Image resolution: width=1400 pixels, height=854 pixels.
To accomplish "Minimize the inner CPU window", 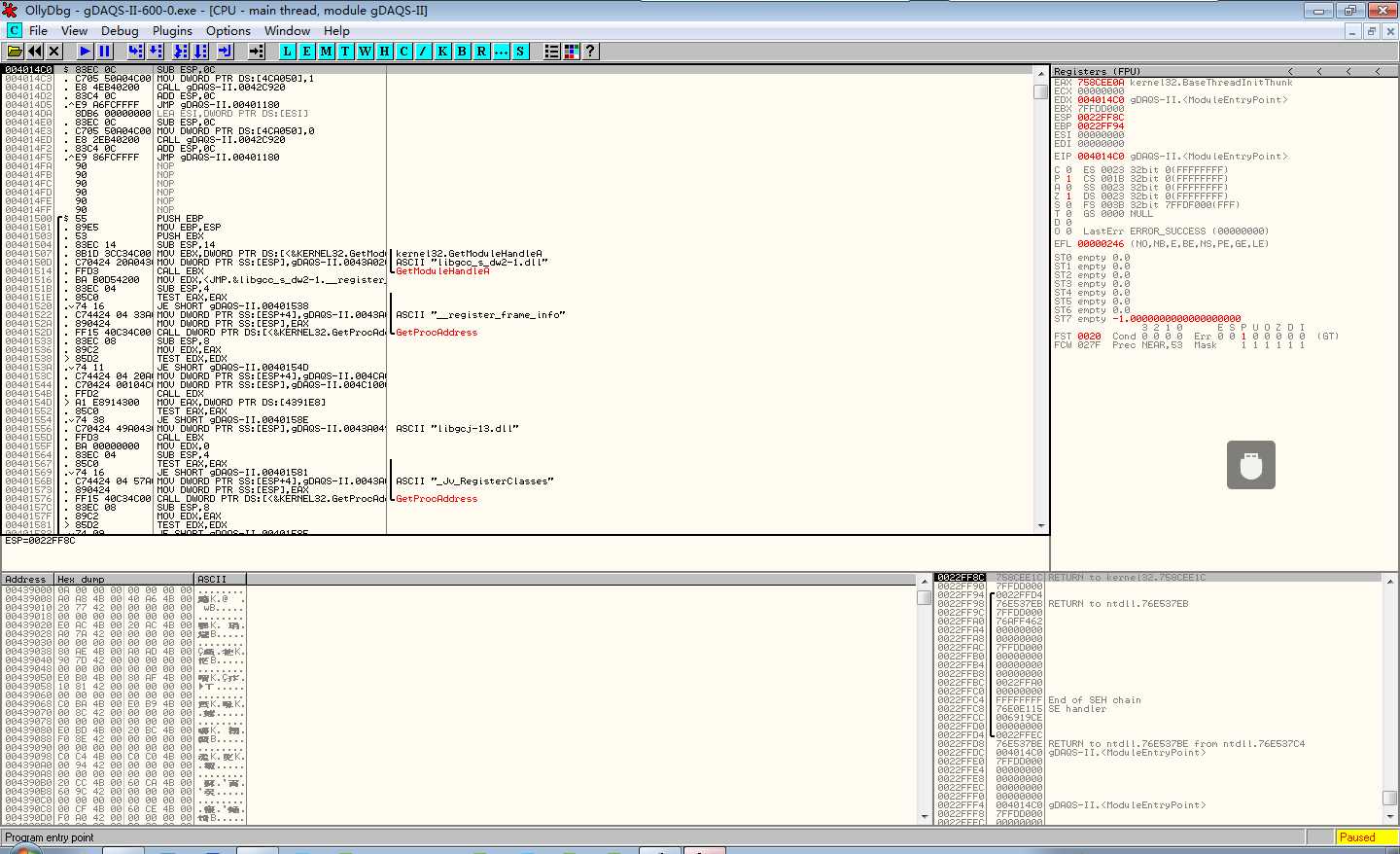I will tap(1352, 31).
